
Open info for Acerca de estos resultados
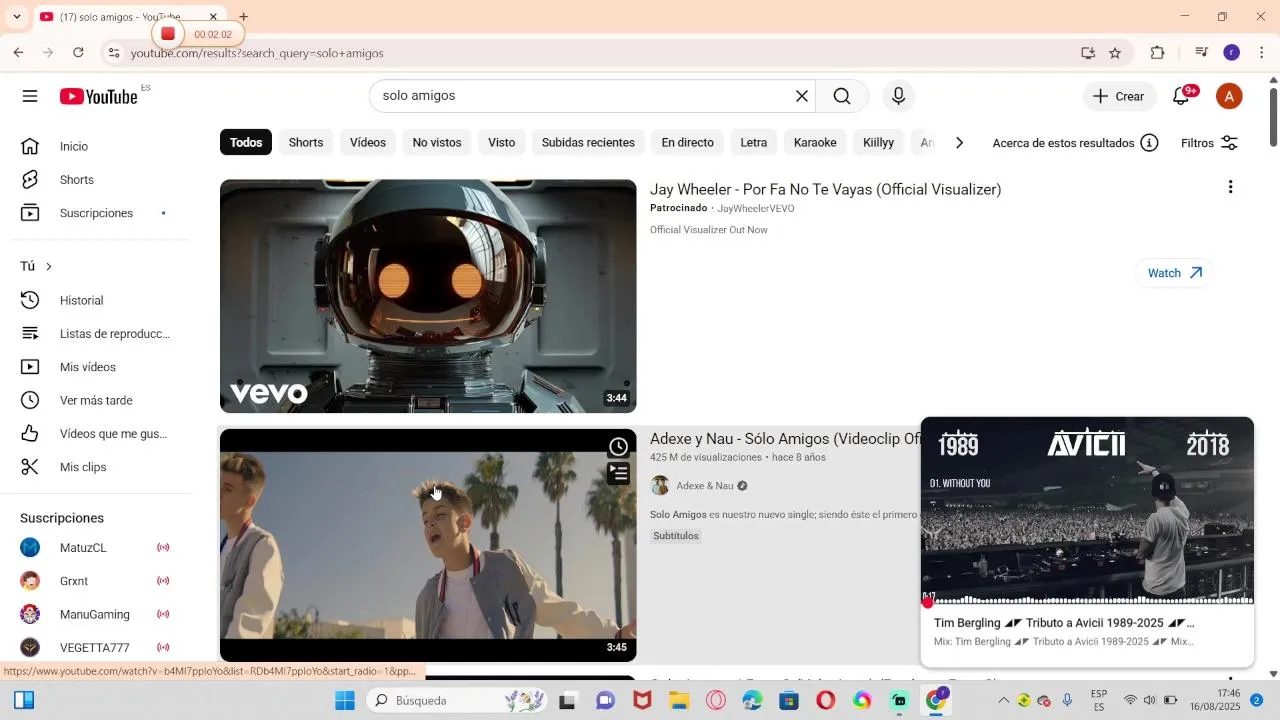pos(1150,143)
